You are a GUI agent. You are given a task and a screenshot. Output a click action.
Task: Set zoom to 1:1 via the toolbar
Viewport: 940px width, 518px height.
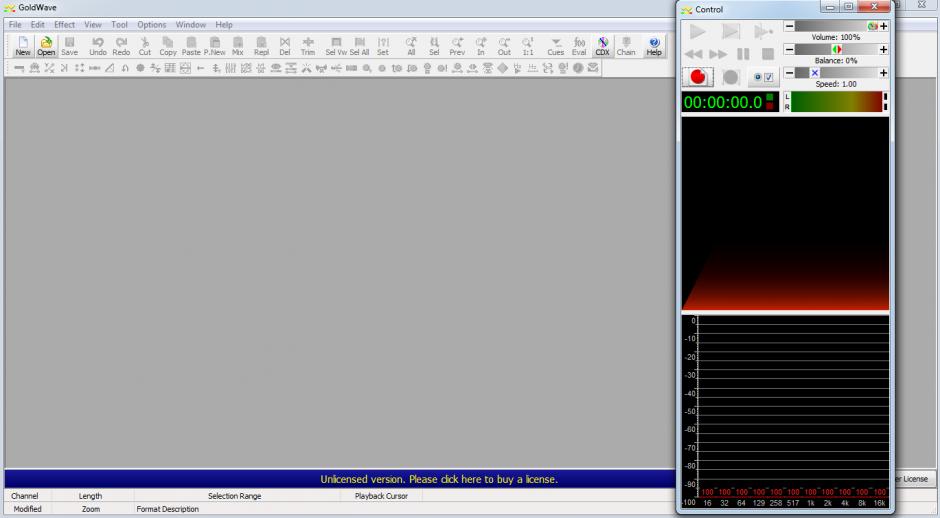528,46
